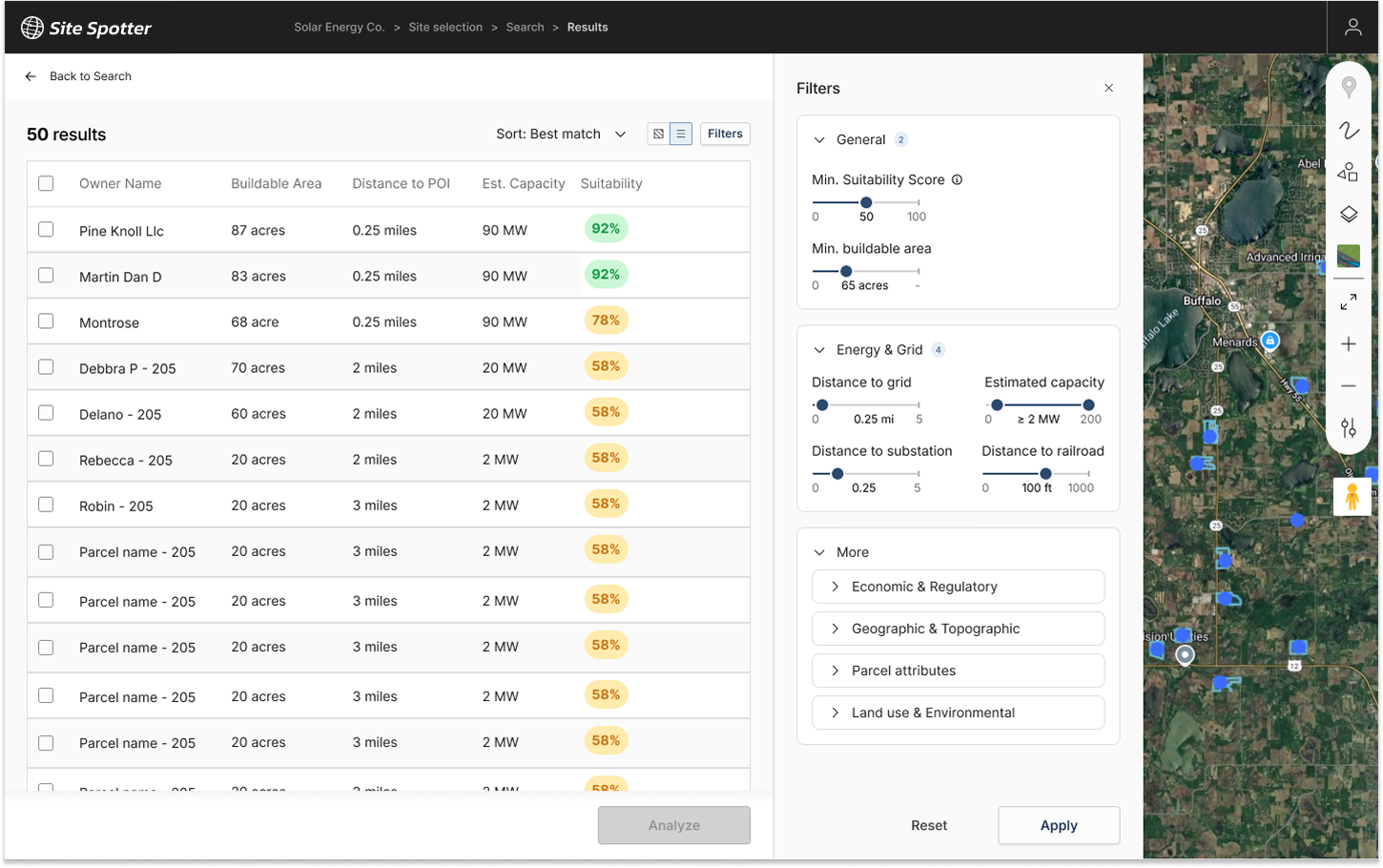This screenshot has height=868, width=1383.
Task: Reset all filters
Action: pyautogui.click(x=929, y=825)
